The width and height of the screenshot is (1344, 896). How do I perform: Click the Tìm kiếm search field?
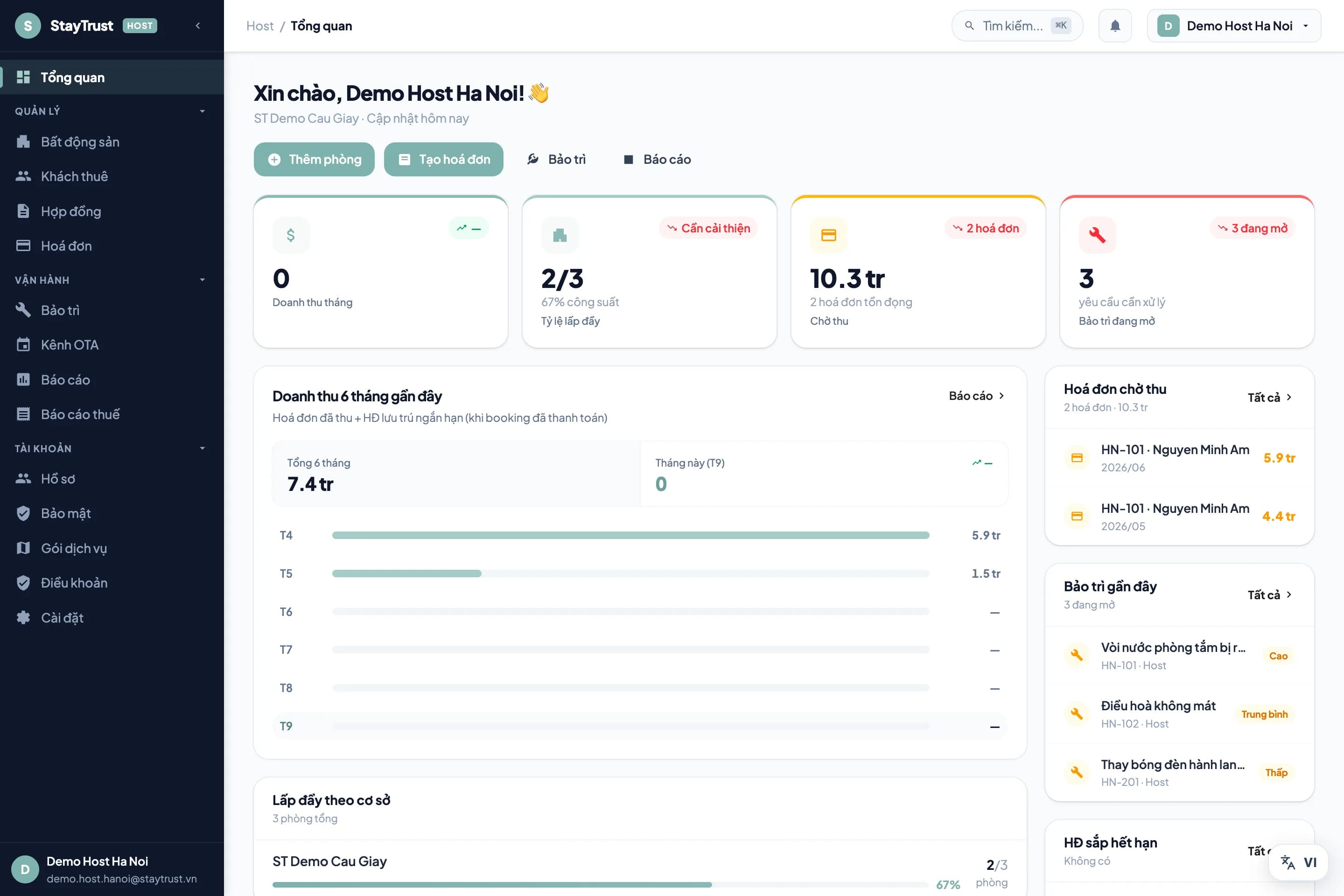point(1017,26)
